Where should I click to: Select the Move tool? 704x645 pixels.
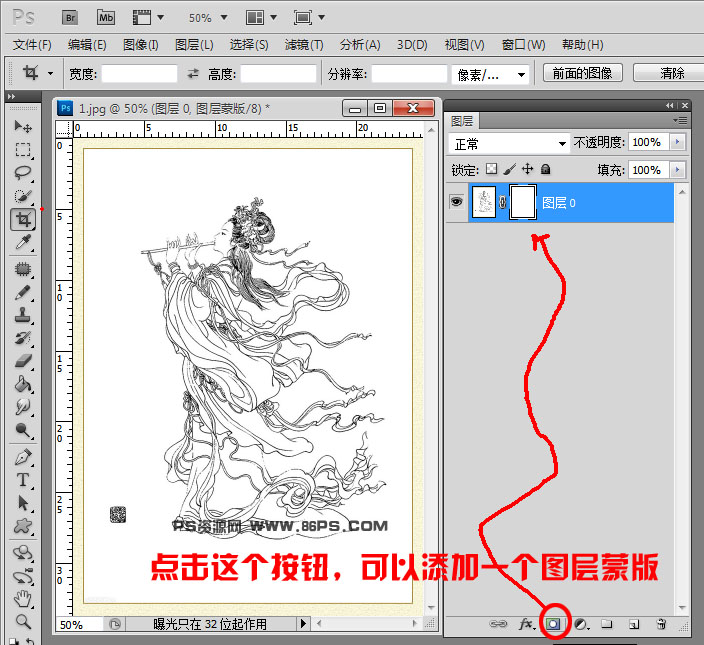23,126
